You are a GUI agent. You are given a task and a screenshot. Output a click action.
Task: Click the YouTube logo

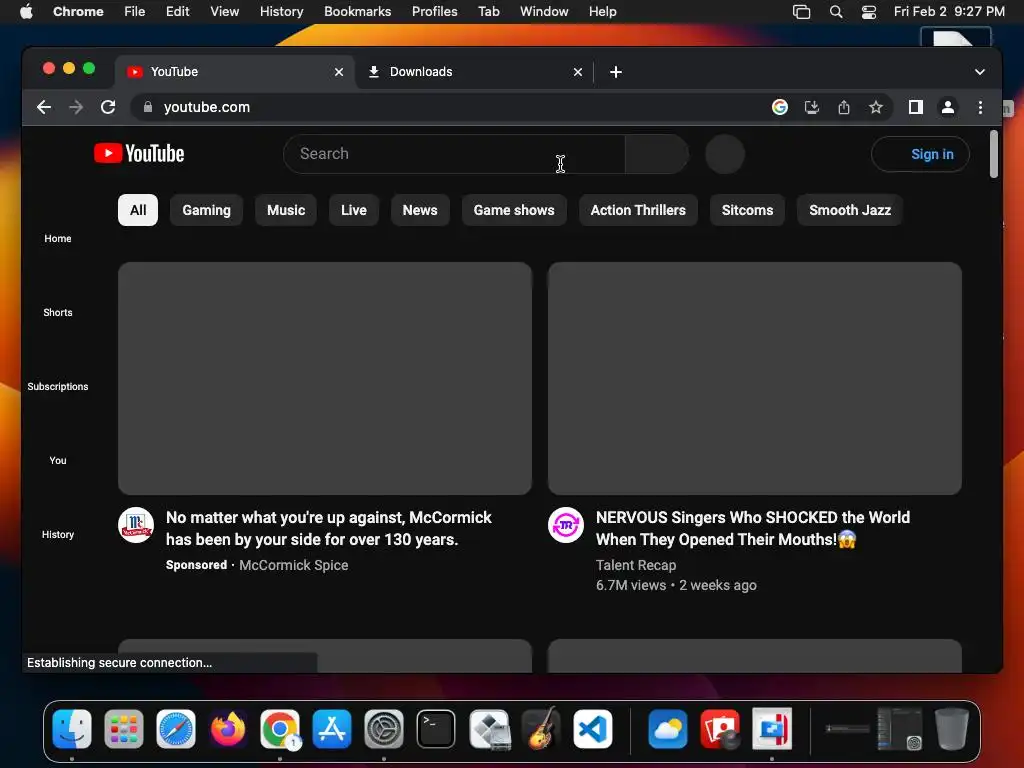[x=139, y=153]
